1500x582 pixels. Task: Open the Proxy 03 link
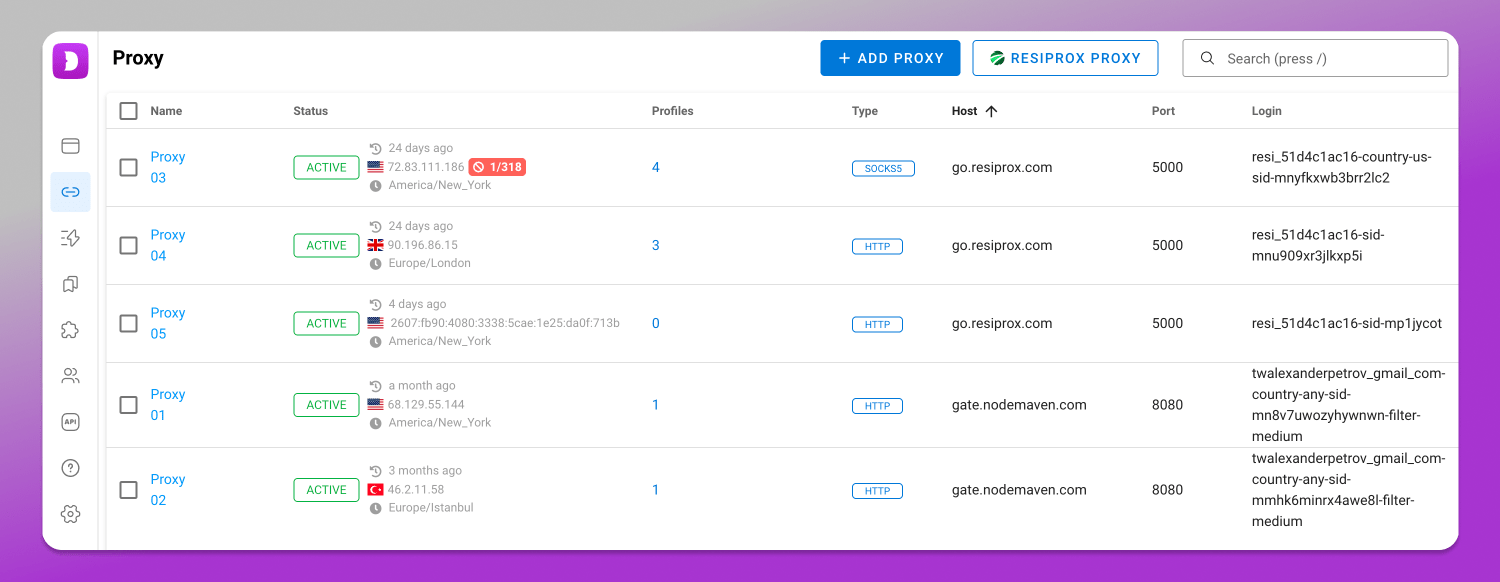click(x=168, y=167)
